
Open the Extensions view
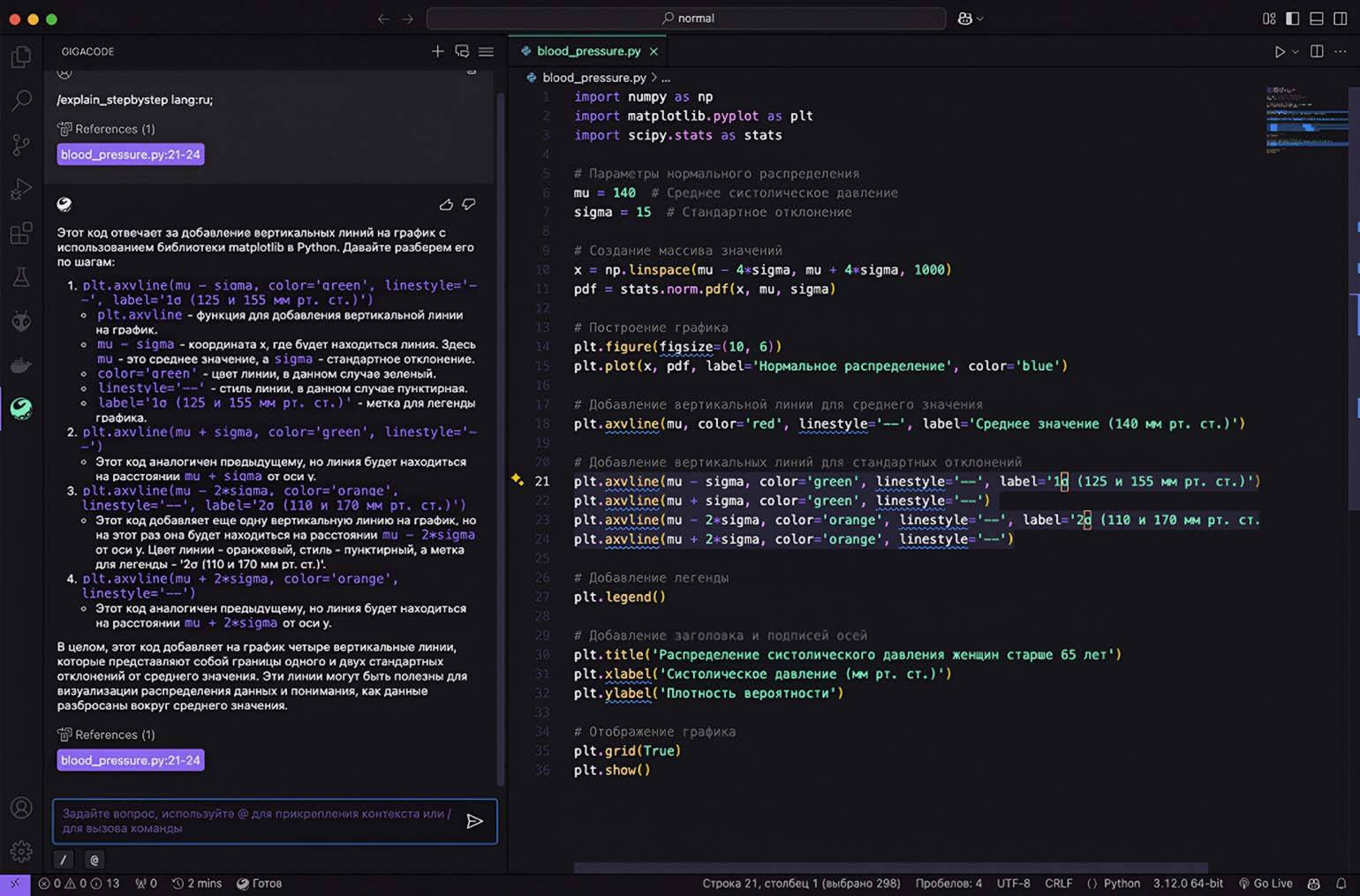click(20, 233)
